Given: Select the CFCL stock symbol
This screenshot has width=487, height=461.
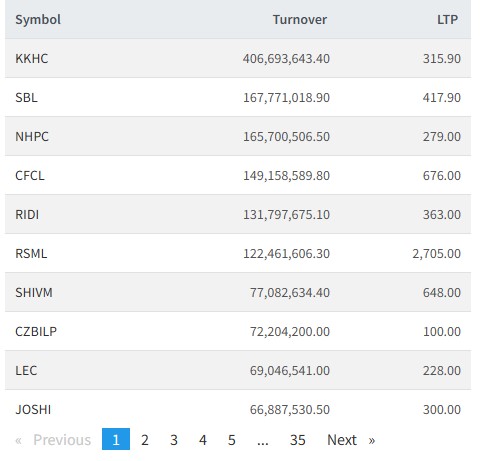Looking at the screenshot, I should click(30, 175).
